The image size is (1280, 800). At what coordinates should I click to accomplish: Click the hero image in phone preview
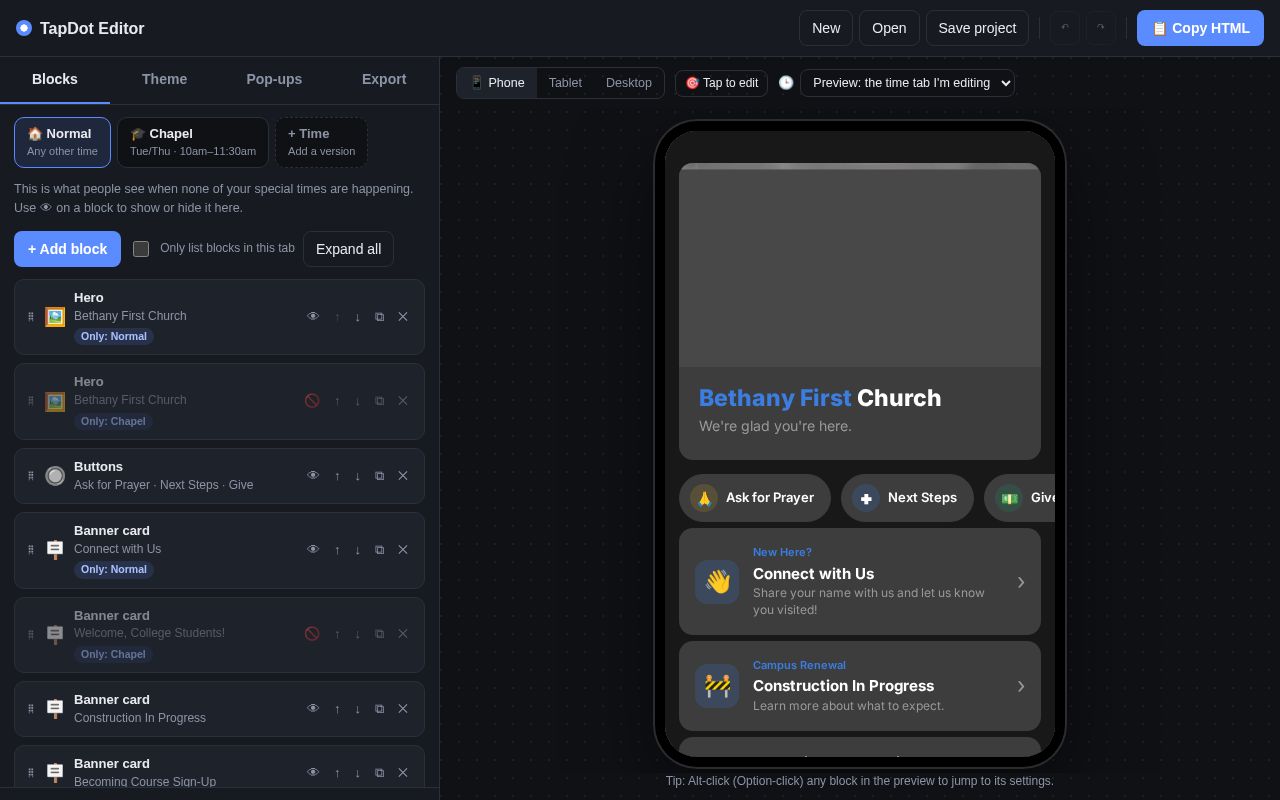(x=860, y=265)
